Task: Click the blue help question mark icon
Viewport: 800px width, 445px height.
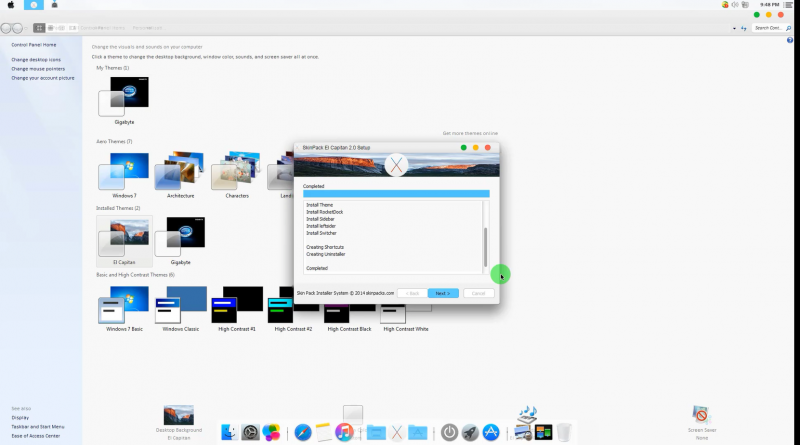Action: point(790,40)
